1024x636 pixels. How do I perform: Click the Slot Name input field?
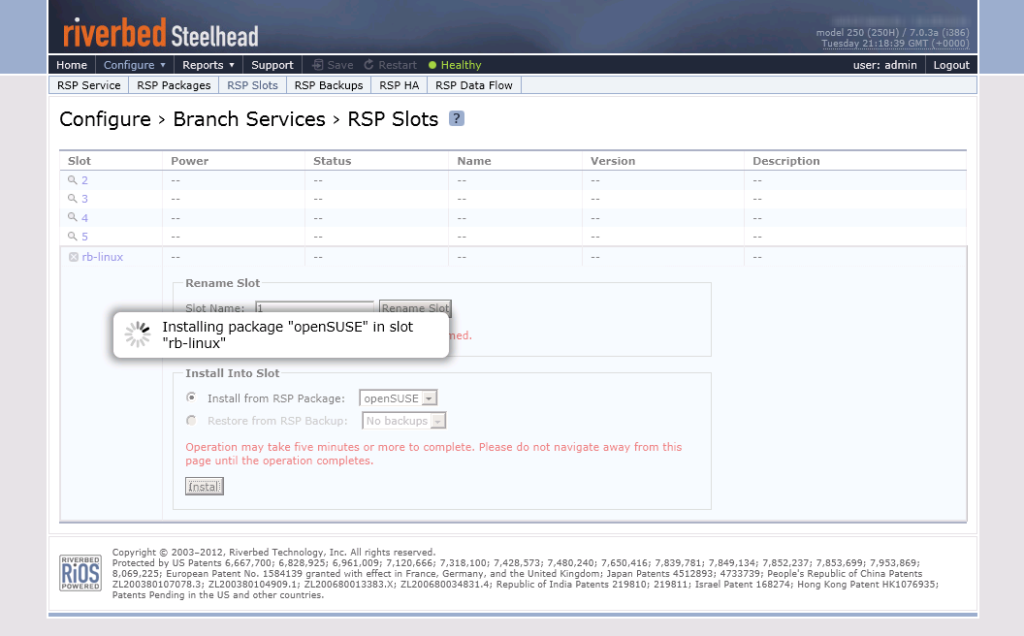pos(314,308)
